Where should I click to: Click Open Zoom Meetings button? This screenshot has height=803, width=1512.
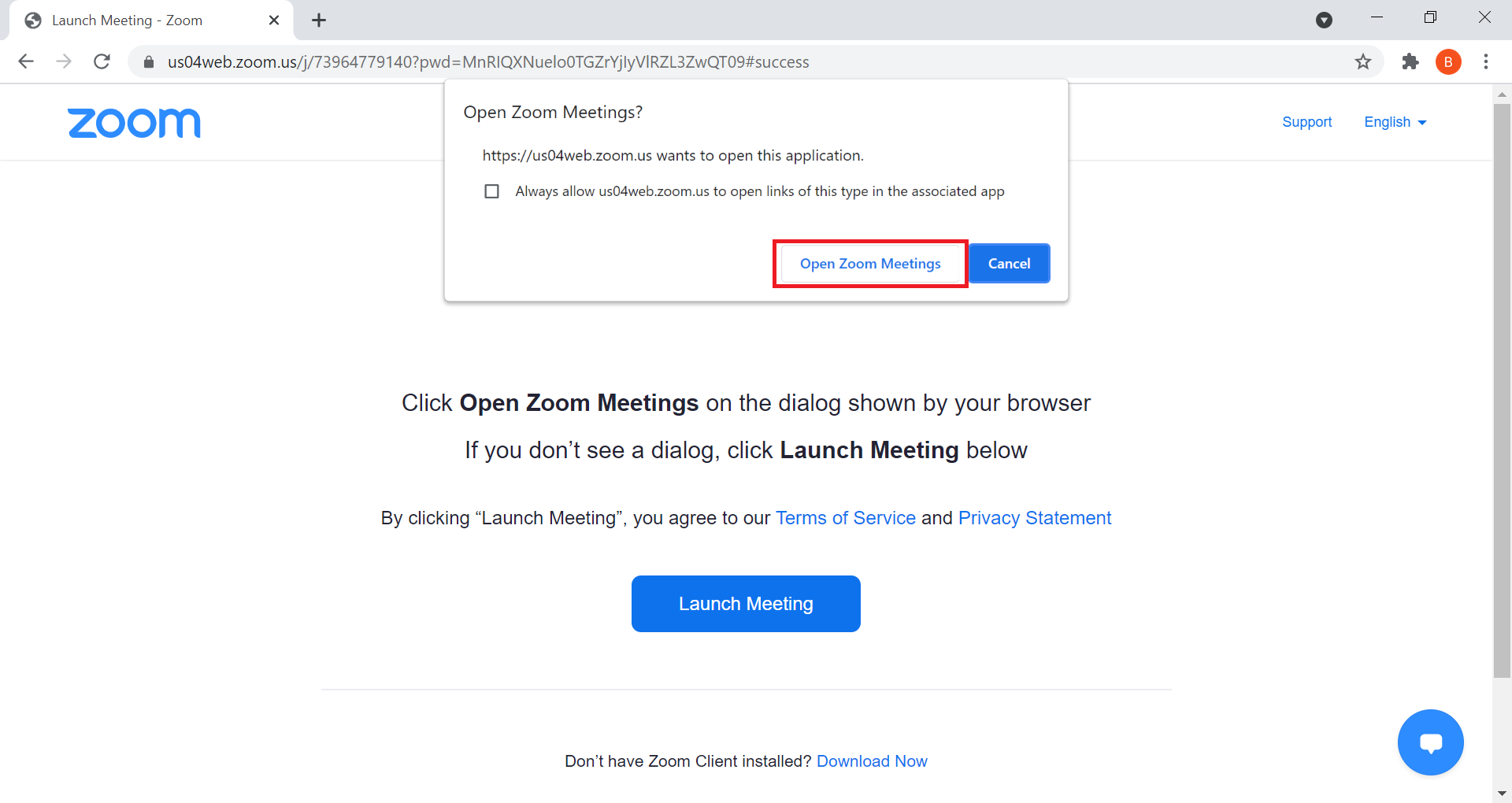[x=870, y=264]
